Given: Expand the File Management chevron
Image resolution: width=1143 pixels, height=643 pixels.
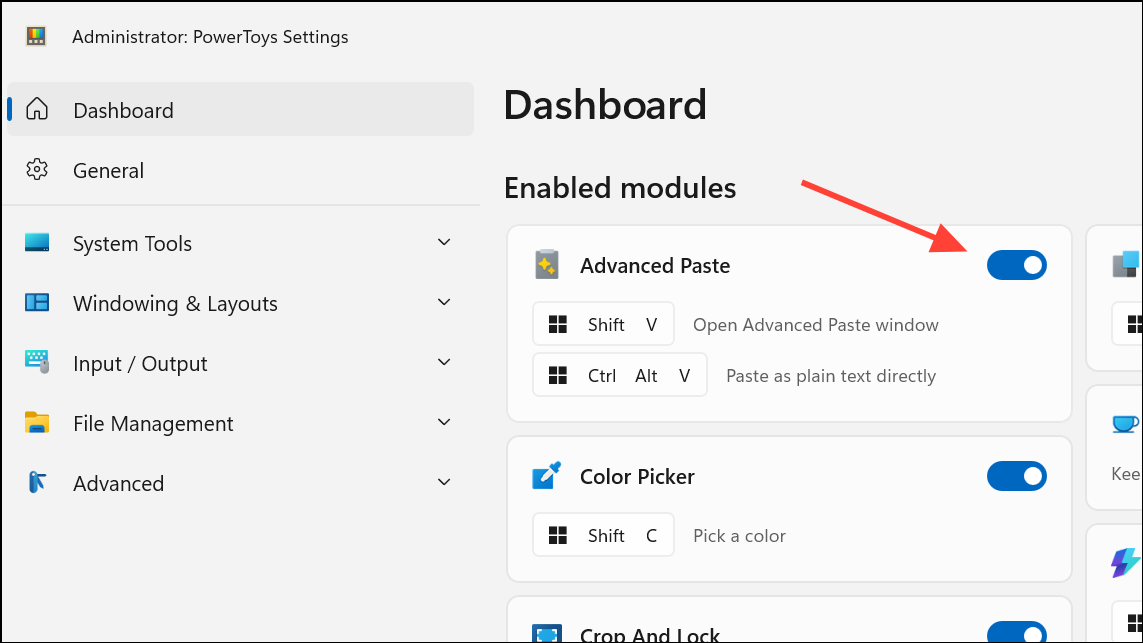Looking at the screenshot, I should click(x=444, y=422).
